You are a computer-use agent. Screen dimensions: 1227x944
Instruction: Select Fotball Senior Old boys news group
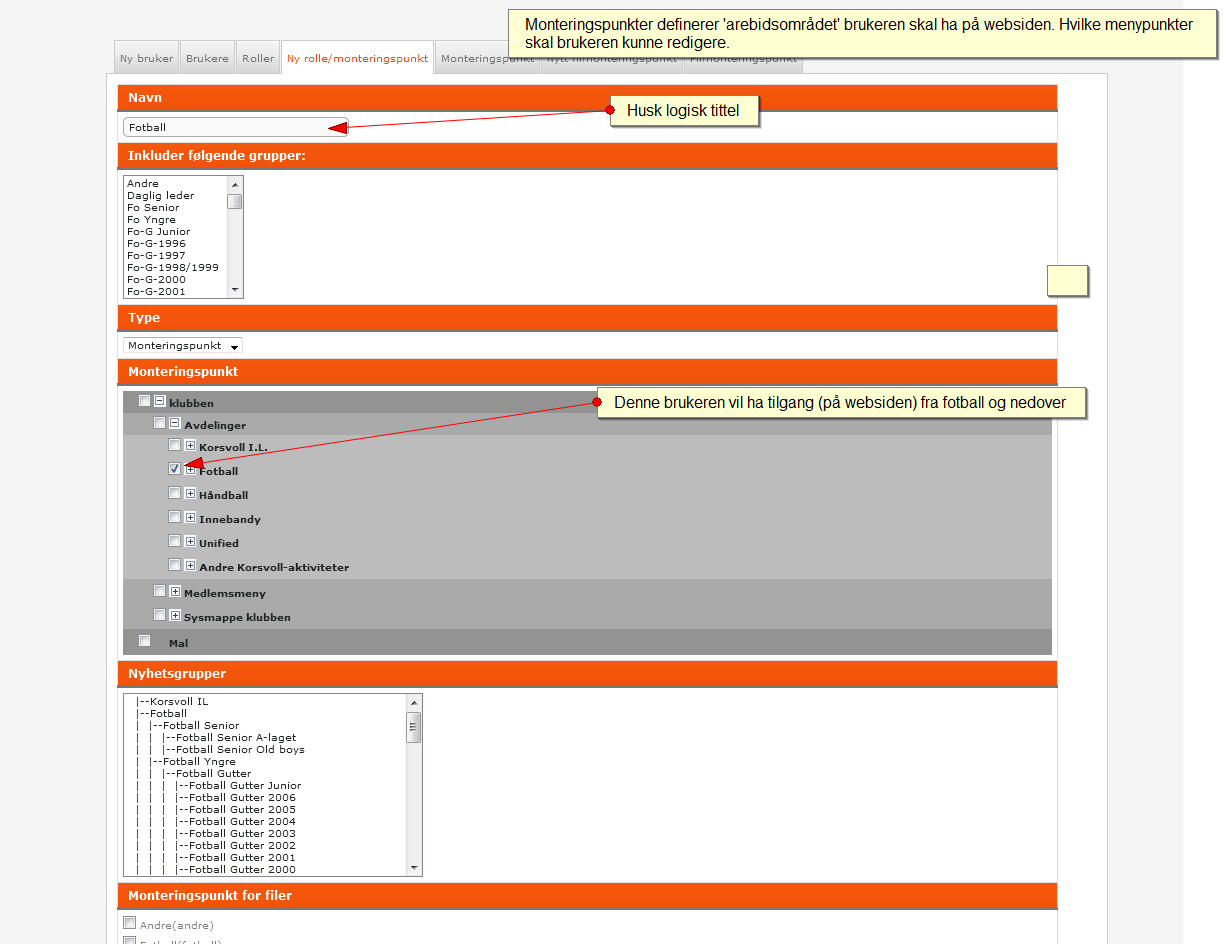[x=220, y=750]
